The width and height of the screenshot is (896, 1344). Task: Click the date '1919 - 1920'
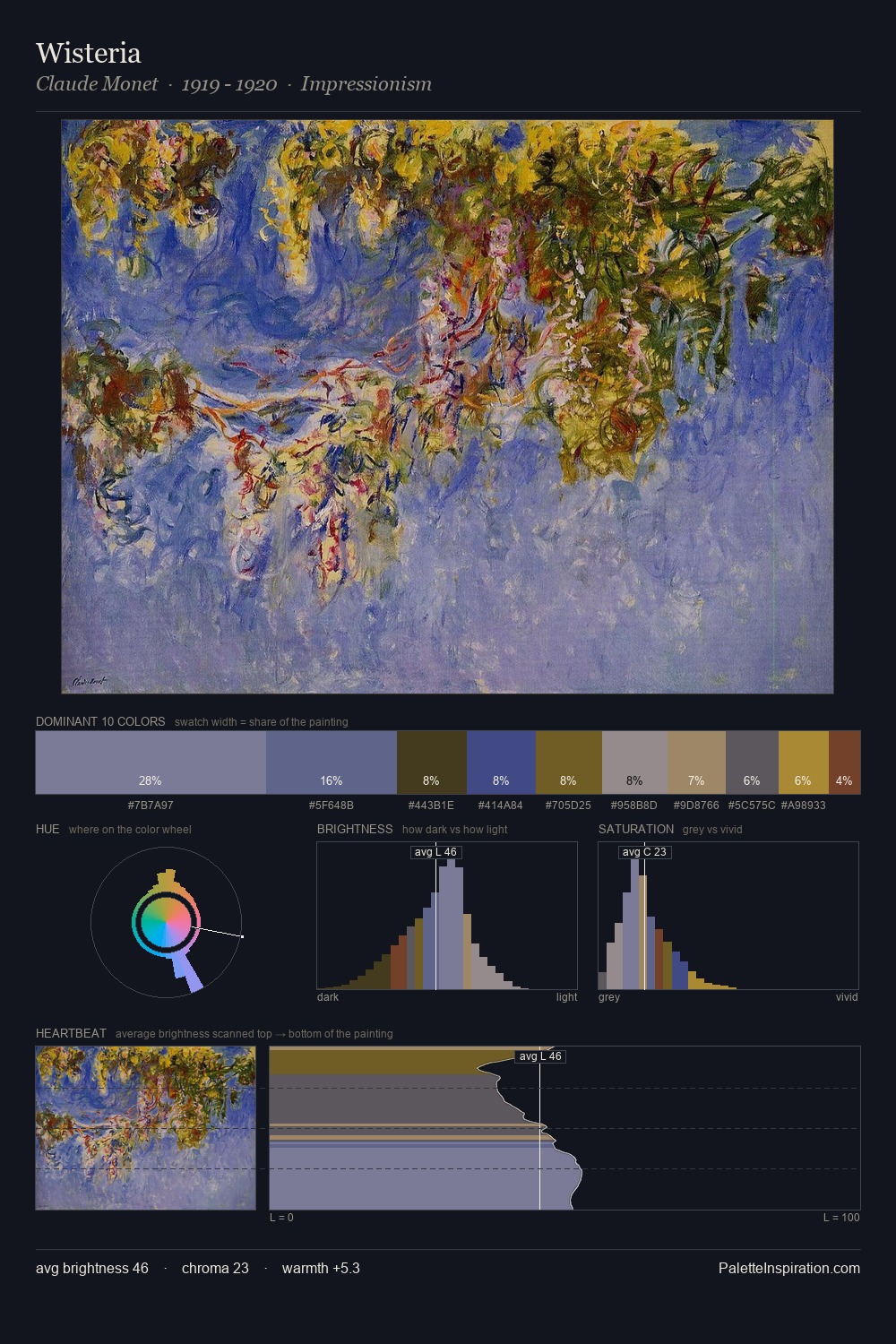pos(229,84)
